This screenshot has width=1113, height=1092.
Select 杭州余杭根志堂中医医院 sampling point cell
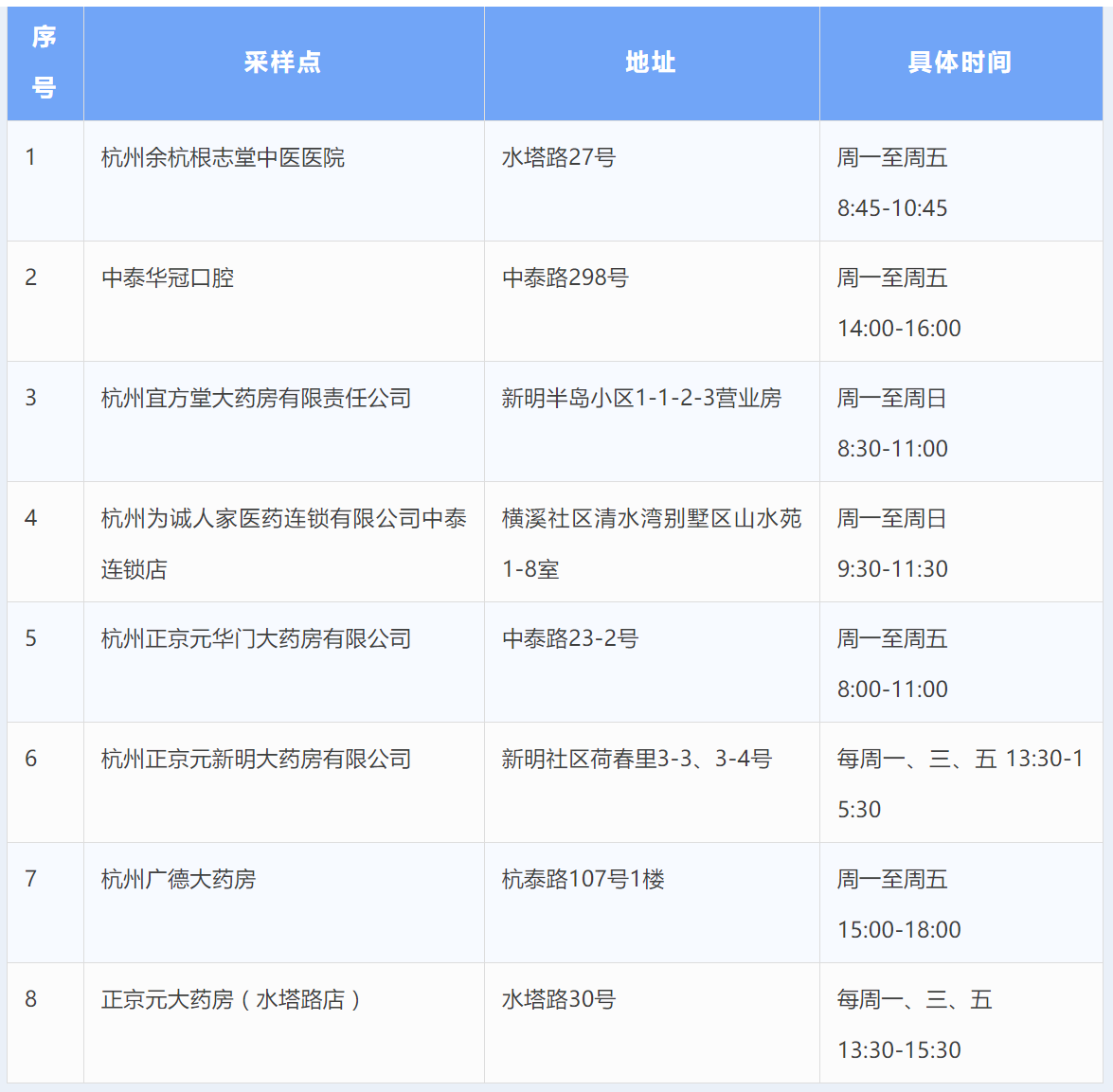point(223,157)
